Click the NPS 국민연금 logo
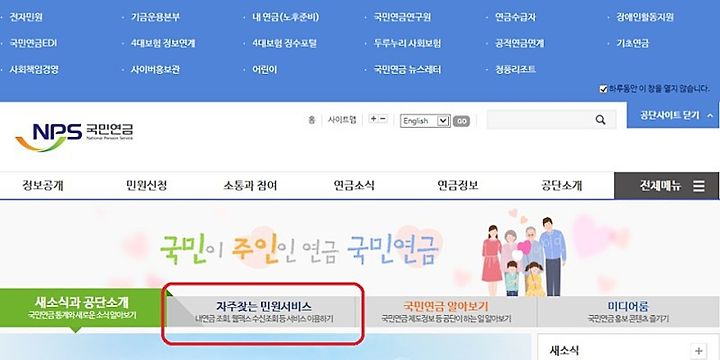This screenshot has width=720, height=360. point(74,136)
